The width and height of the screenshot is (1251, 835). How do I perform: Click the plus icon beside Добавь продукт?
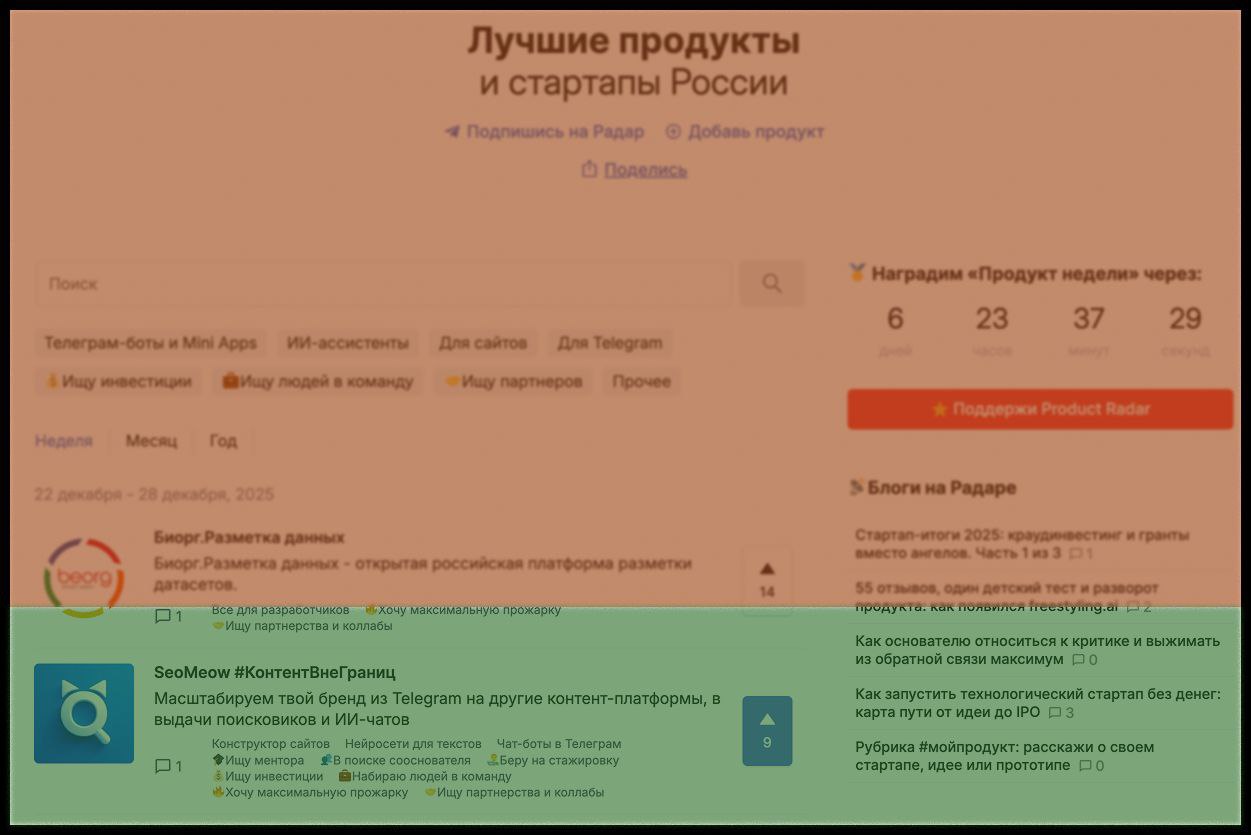tap(673, 132)
